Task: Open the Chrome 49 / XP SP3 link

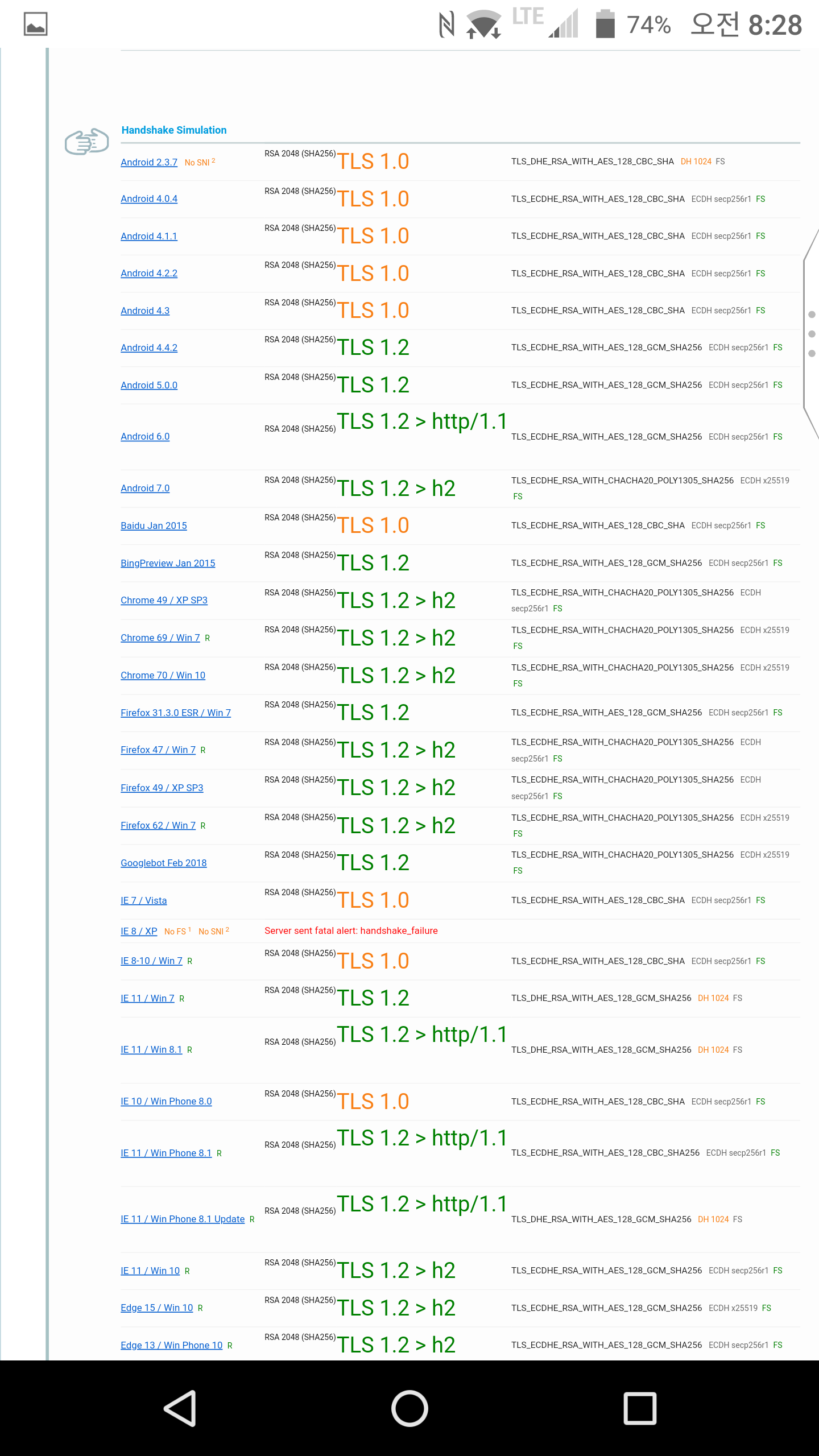Action: tap(164, 600)
